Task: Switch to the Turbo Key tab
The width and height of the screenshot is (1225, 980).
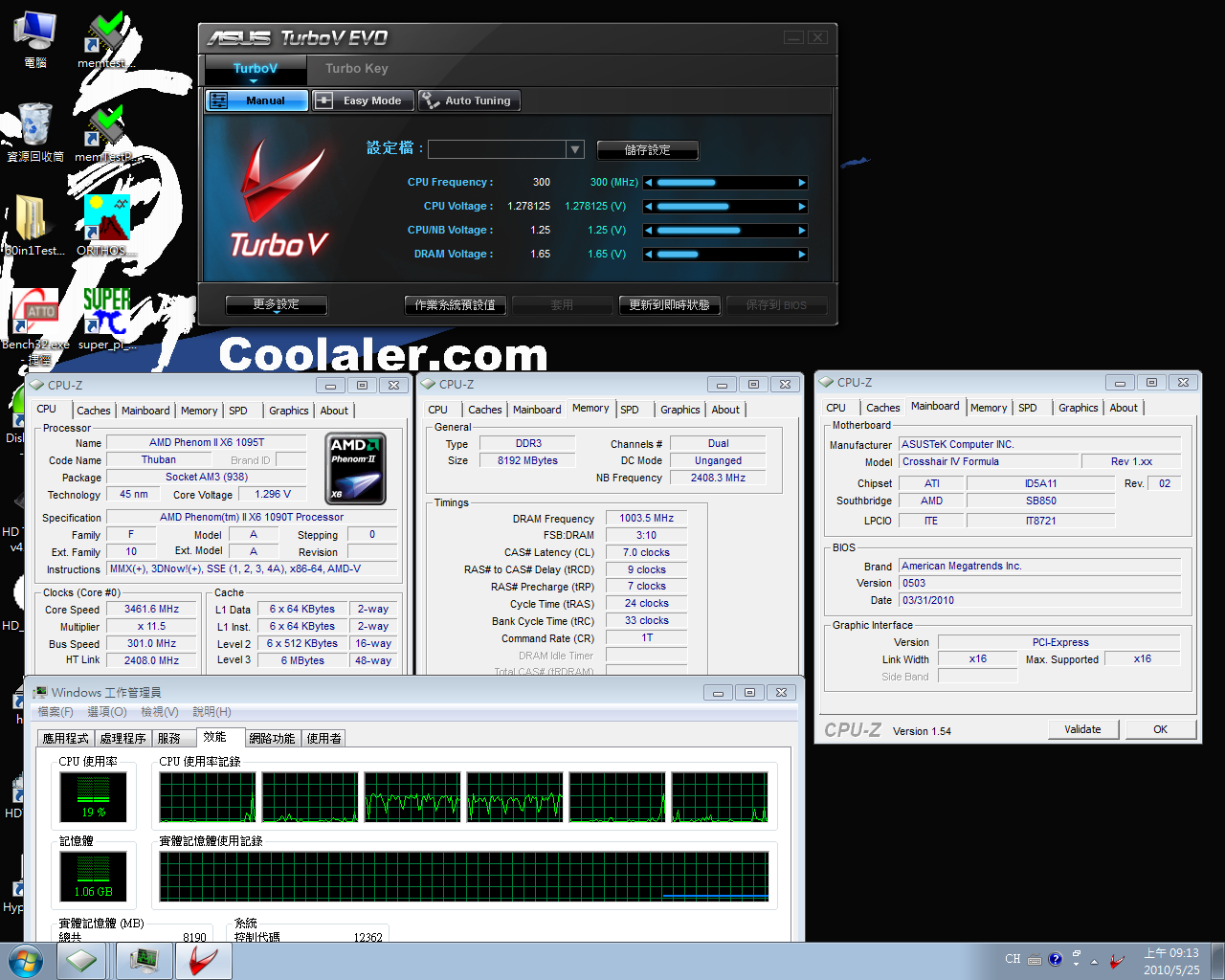Action: pyautogui.click(x=357, y=69)
